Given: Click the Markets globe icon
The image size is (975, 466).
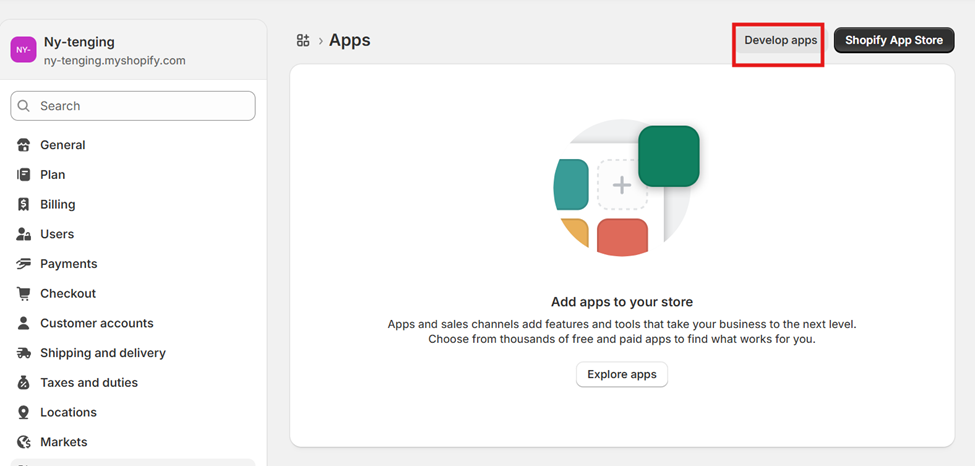Looking at the screenshot, I should click(x=24, y=442).
